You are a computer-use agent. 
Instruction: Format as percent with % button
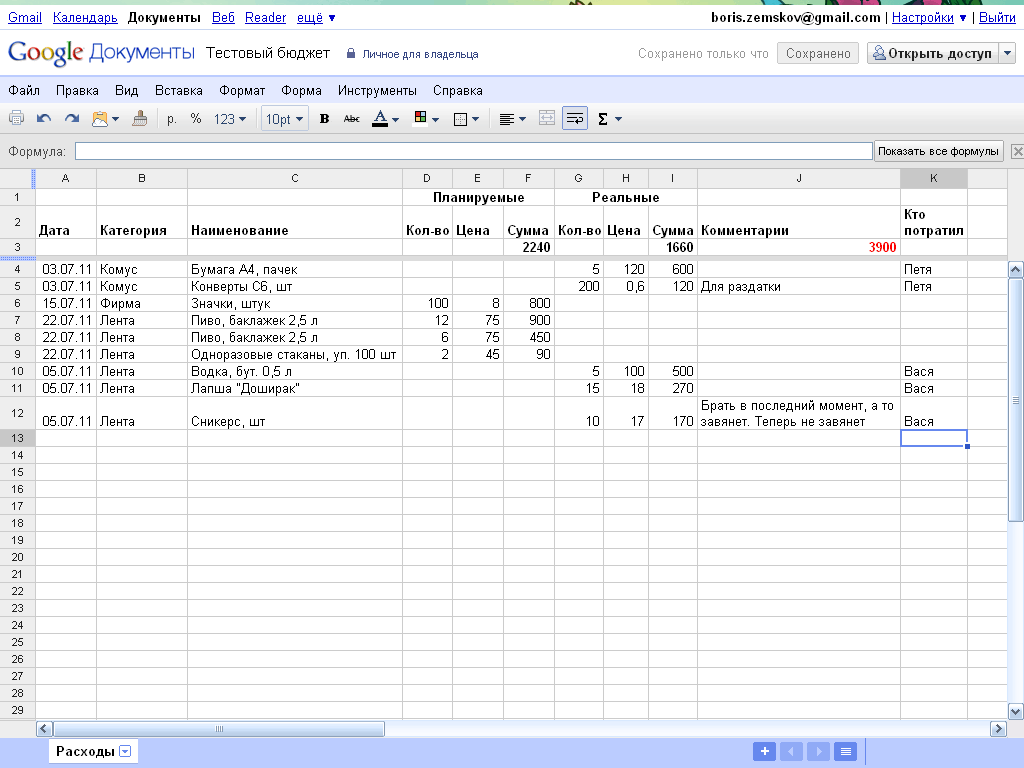point(196,119)
